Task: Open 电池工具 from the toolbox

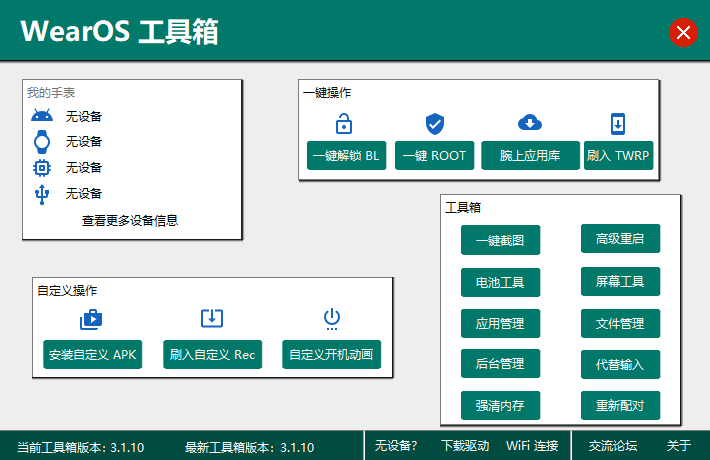Action: pos(500,282)
